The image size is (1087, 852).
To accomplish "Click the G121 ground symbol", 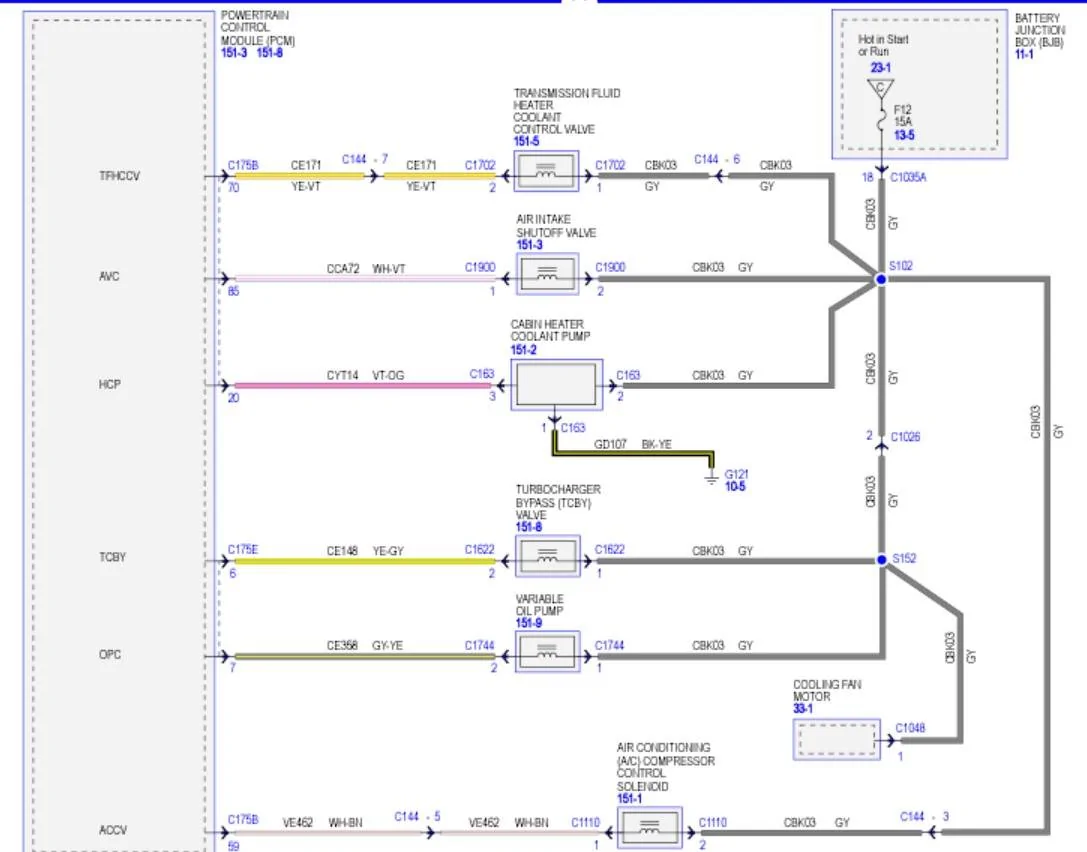I will point(711,478).
